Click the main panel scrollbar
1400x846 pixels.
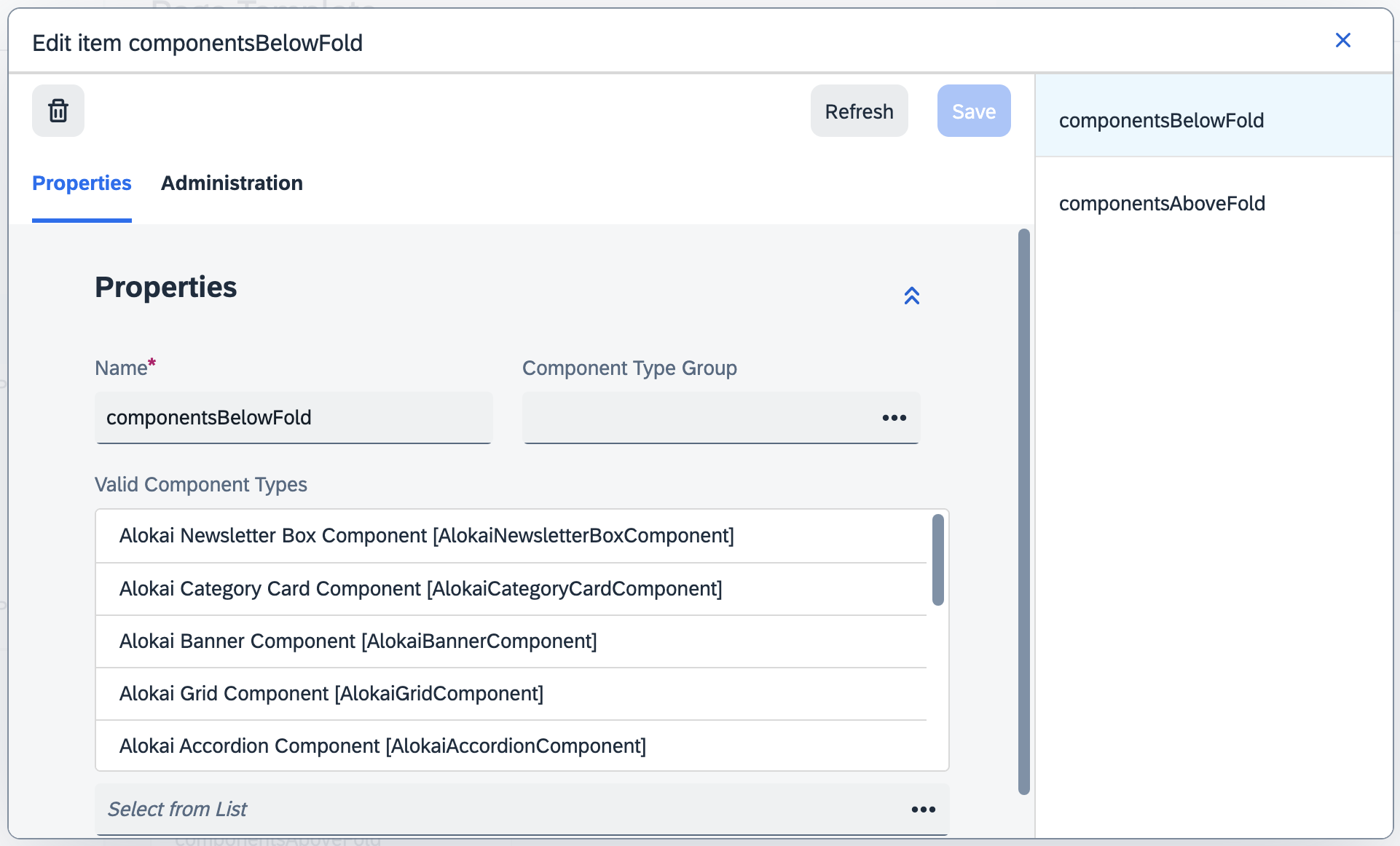pyautogui.click(x=1025, y=510)
